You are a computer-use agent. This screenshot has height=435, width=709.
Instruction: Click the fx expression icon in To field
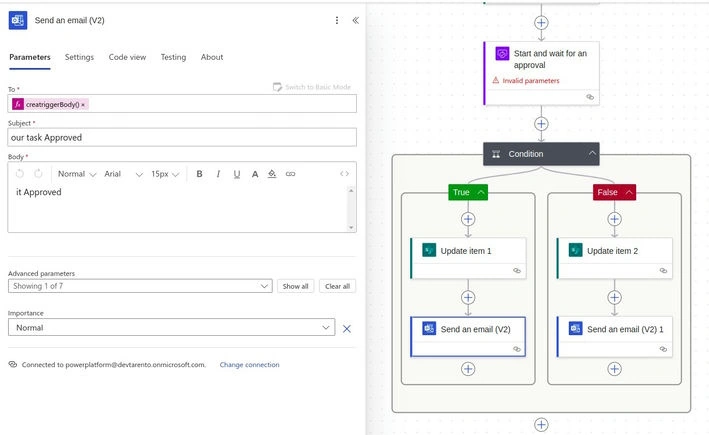18,104
